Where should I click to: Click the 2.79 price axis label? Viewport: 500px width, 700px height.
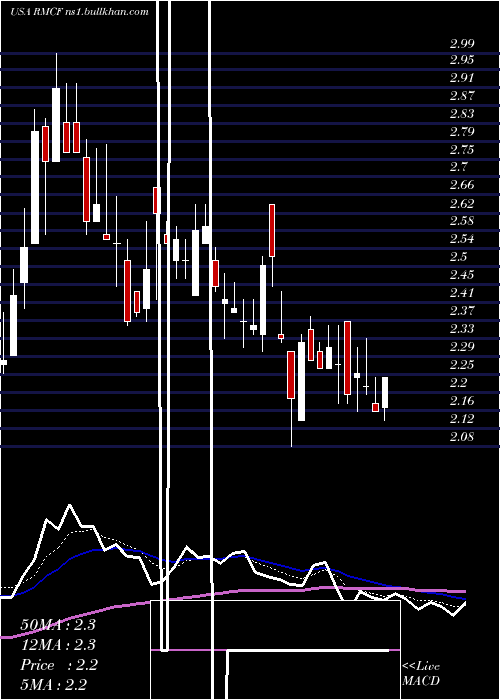tap(462, 131)
